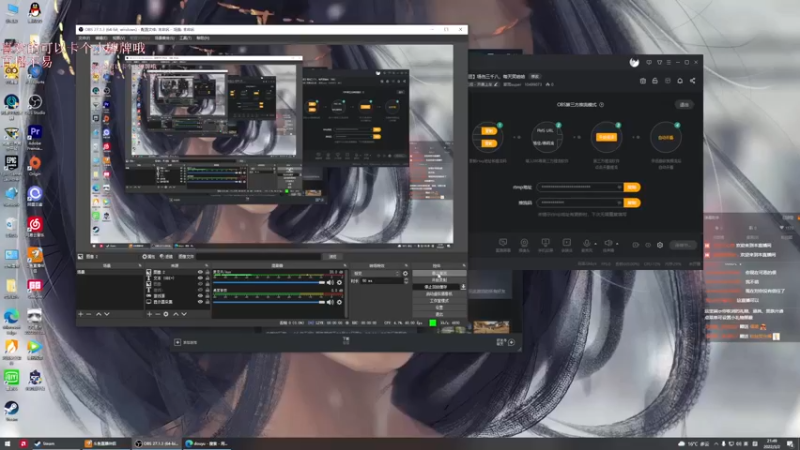Screen dimensions: 800x450
Task: Toggle lock on the Text (GDI+) source
Action: pos(207,278)
